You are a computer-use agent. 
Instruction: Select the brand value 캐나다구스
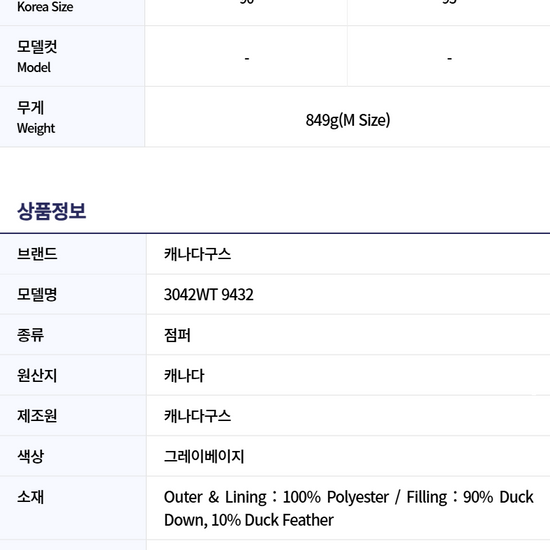pyautogui.click(x=197, y=254)
